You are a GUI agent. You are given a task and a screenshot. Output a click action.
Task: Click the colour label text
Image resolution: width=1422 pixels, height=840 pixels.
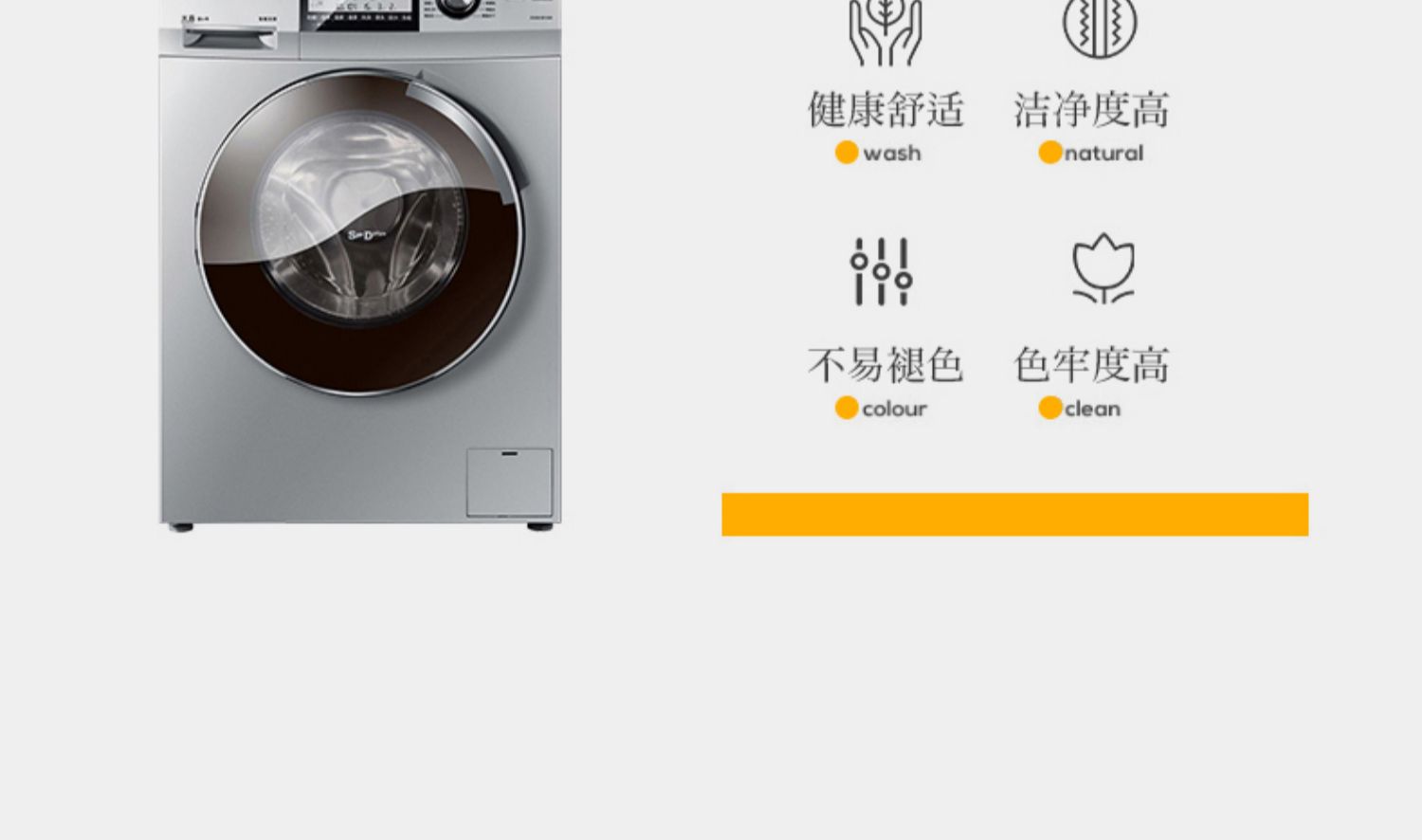click(894, 409)
